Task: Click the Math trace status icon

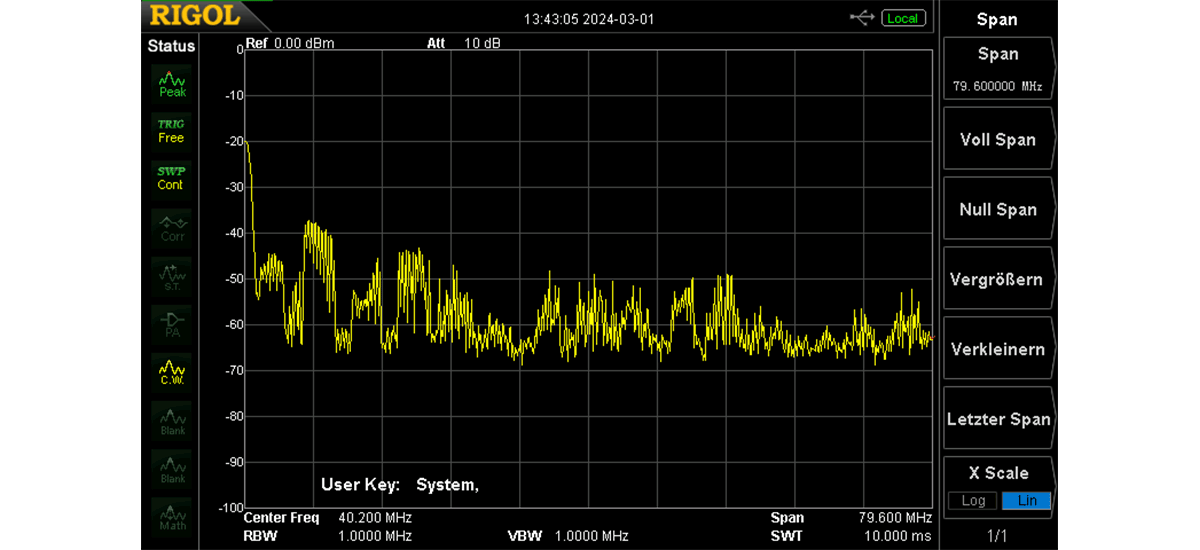Action: click(x=172, y=516)
